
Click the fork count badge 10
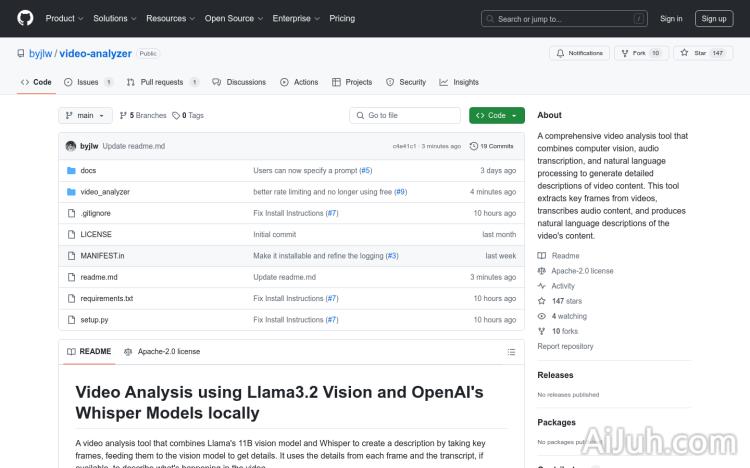tap(656, 53)
